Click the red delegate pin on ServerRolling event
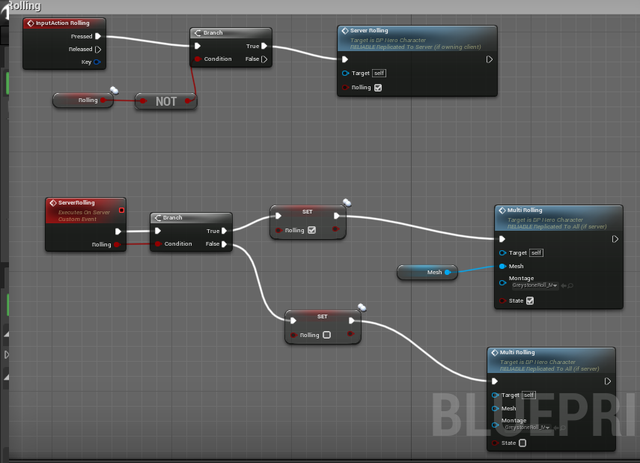 point(122,210)
